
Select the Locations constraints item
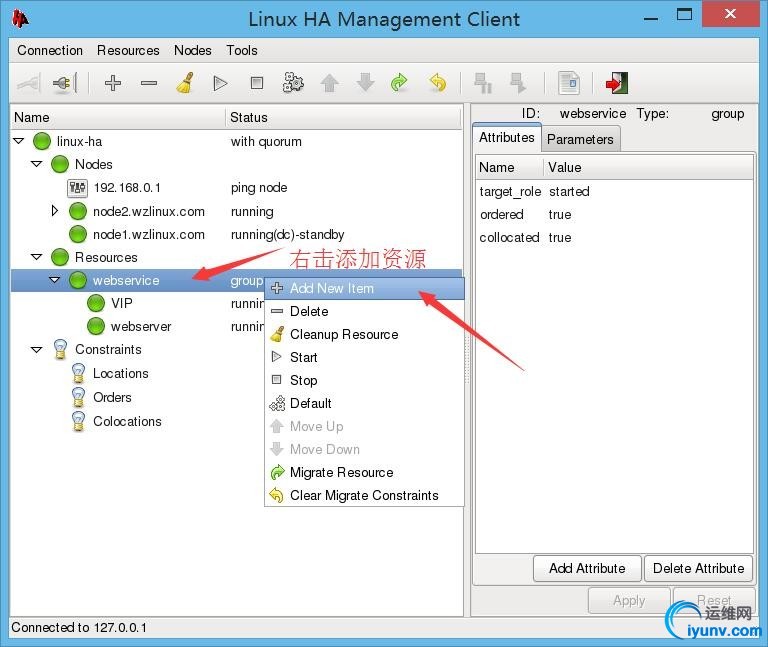[120, 373]
